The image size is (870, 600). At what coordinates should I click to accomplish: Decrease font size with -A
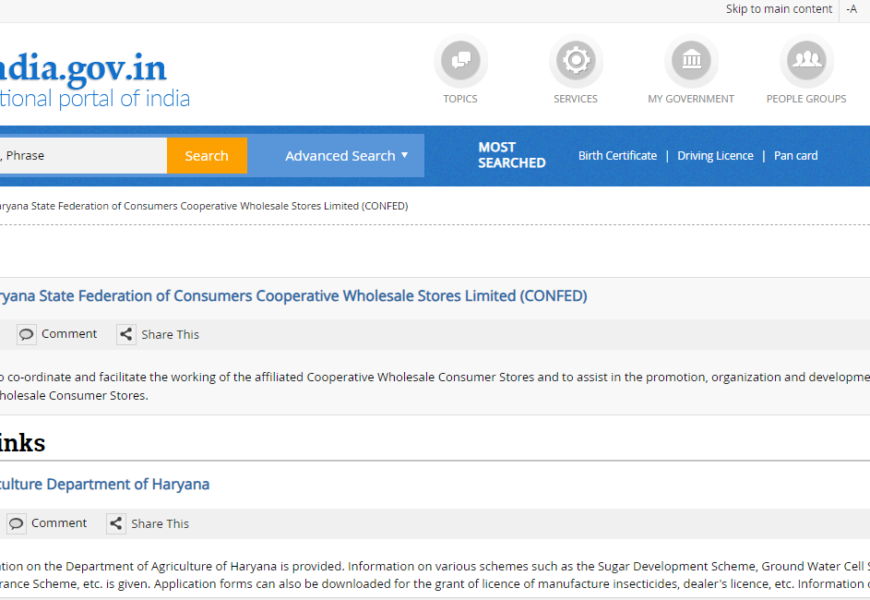(x=851, y=9)
